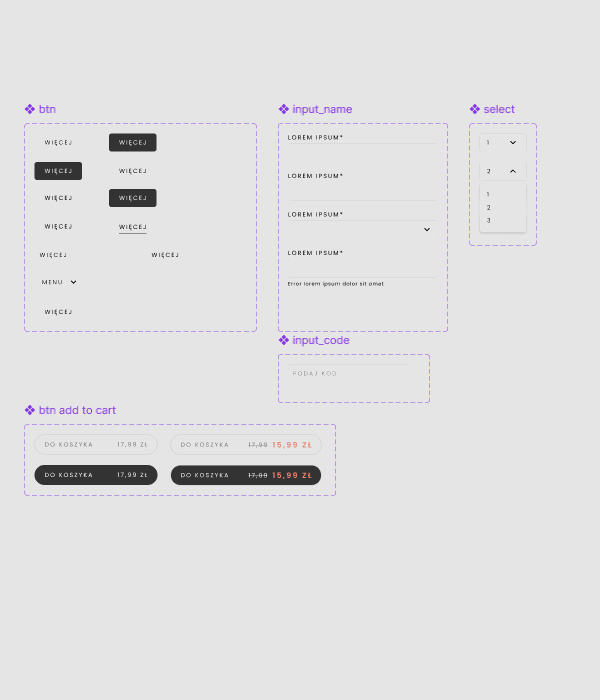Click the input field above the error message
Screen dimensions: 600x700
[362, 267]
